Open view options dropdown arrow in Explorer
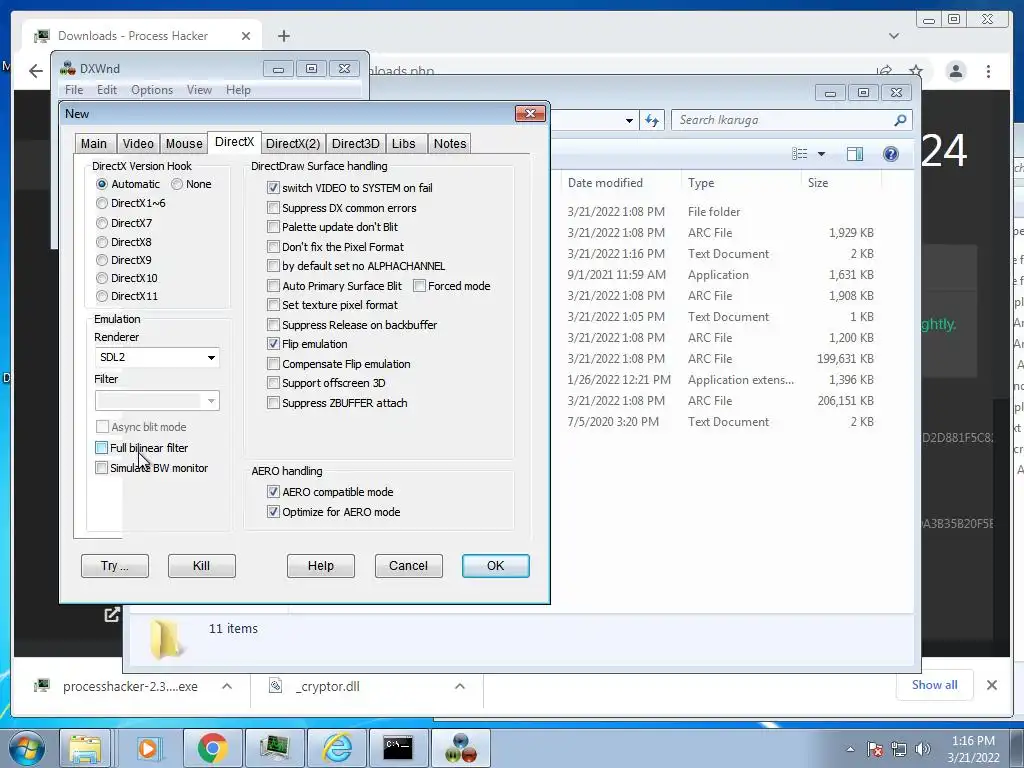This screenshot has height=768, width=1024. coord(822,154)
